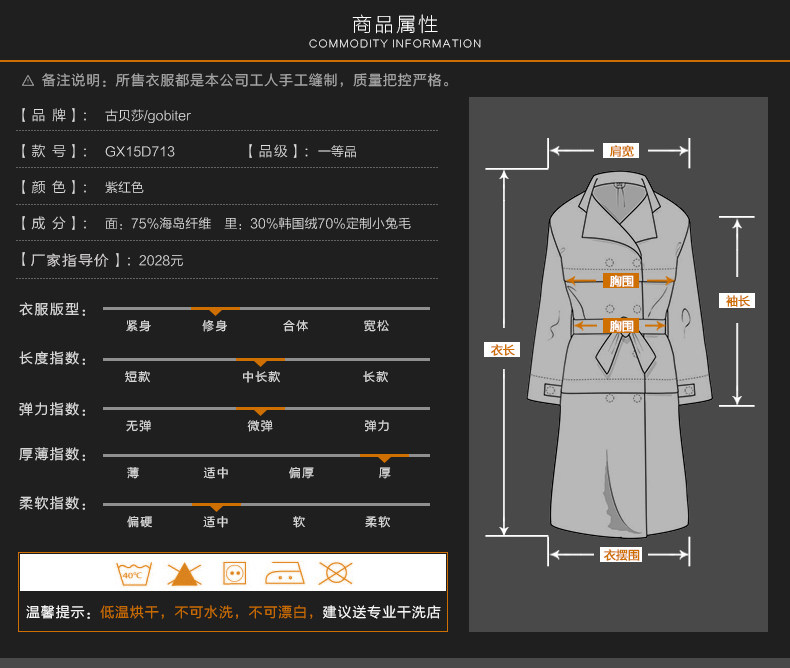Click the brand name 古贝莎/gobiter
Screen dimensions: 790x668
point(148,116)
